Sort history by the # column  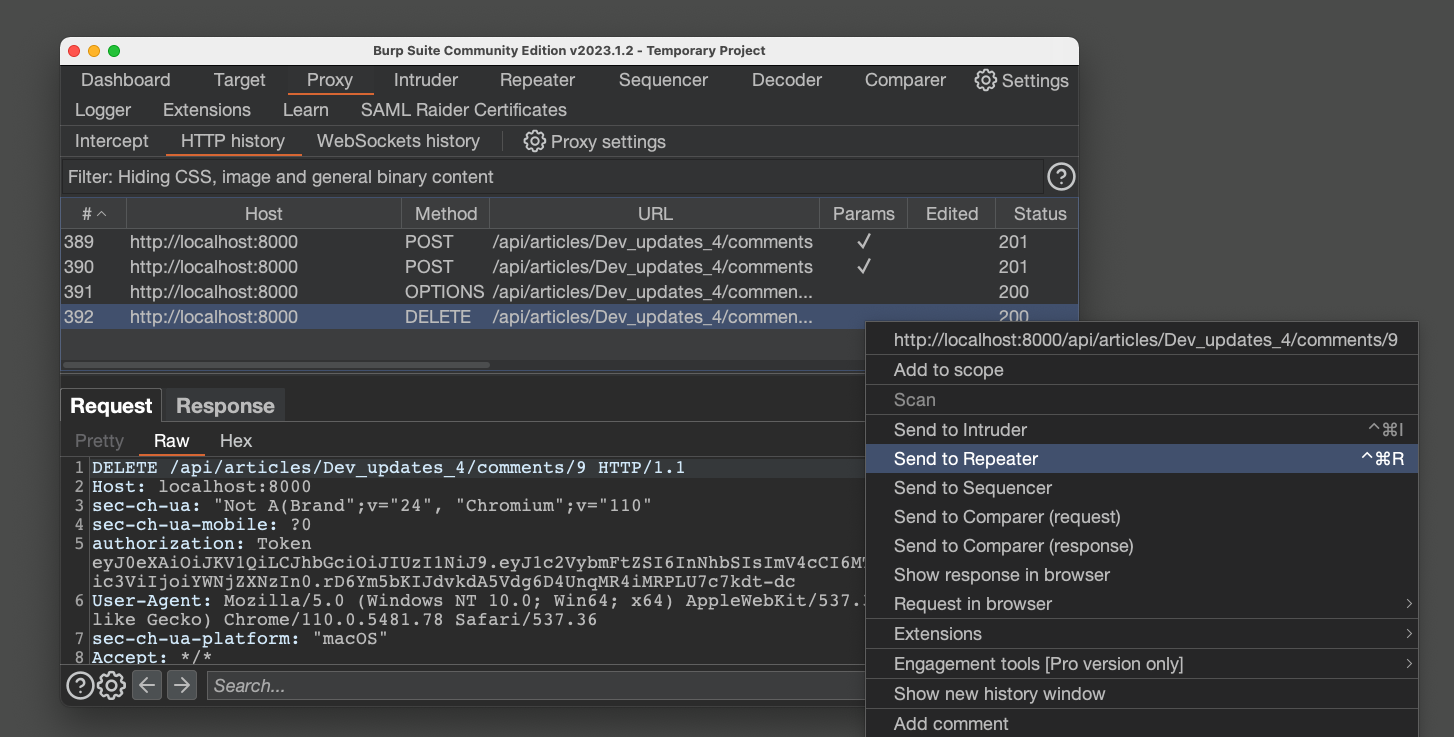tap(93, 213)
